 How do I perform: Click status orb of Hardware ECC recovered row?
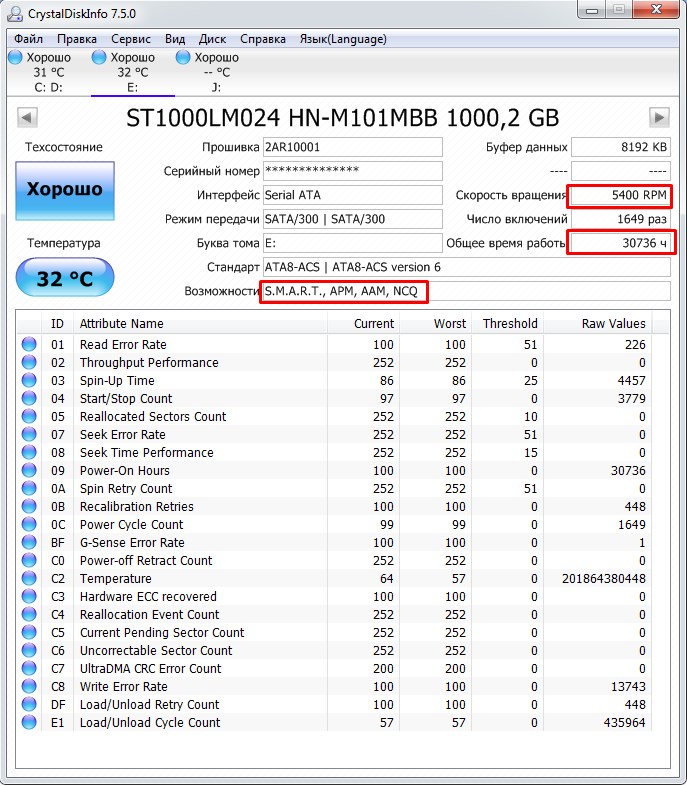(29, 597)
